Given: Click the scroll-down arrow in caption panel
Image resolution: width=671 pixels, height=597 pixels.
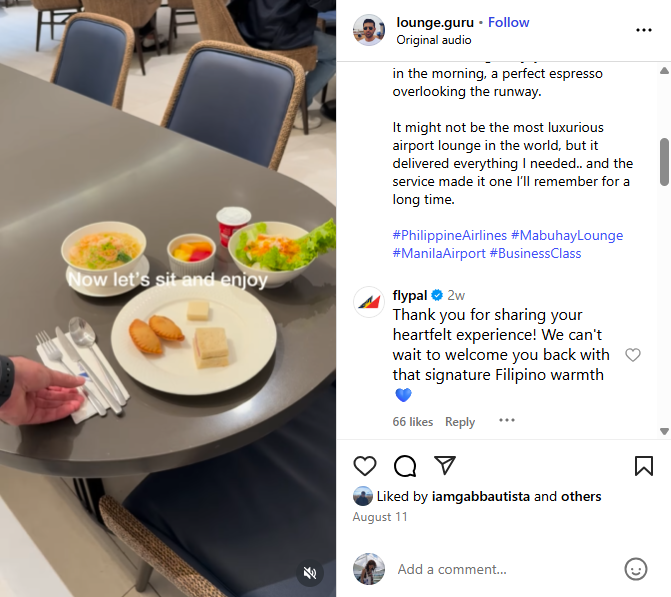Looking at the screenshot, I should (x=664, y=431).
